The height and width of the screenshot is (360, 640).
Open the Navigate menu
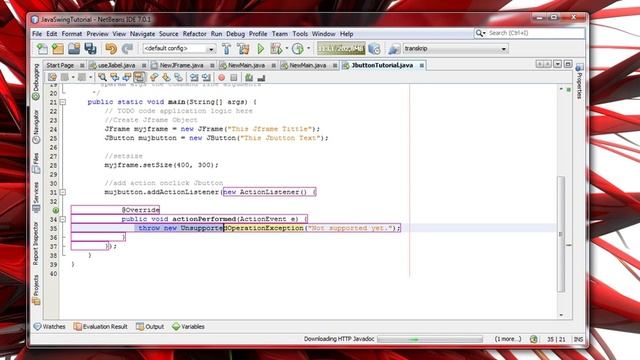pos(142,34)
